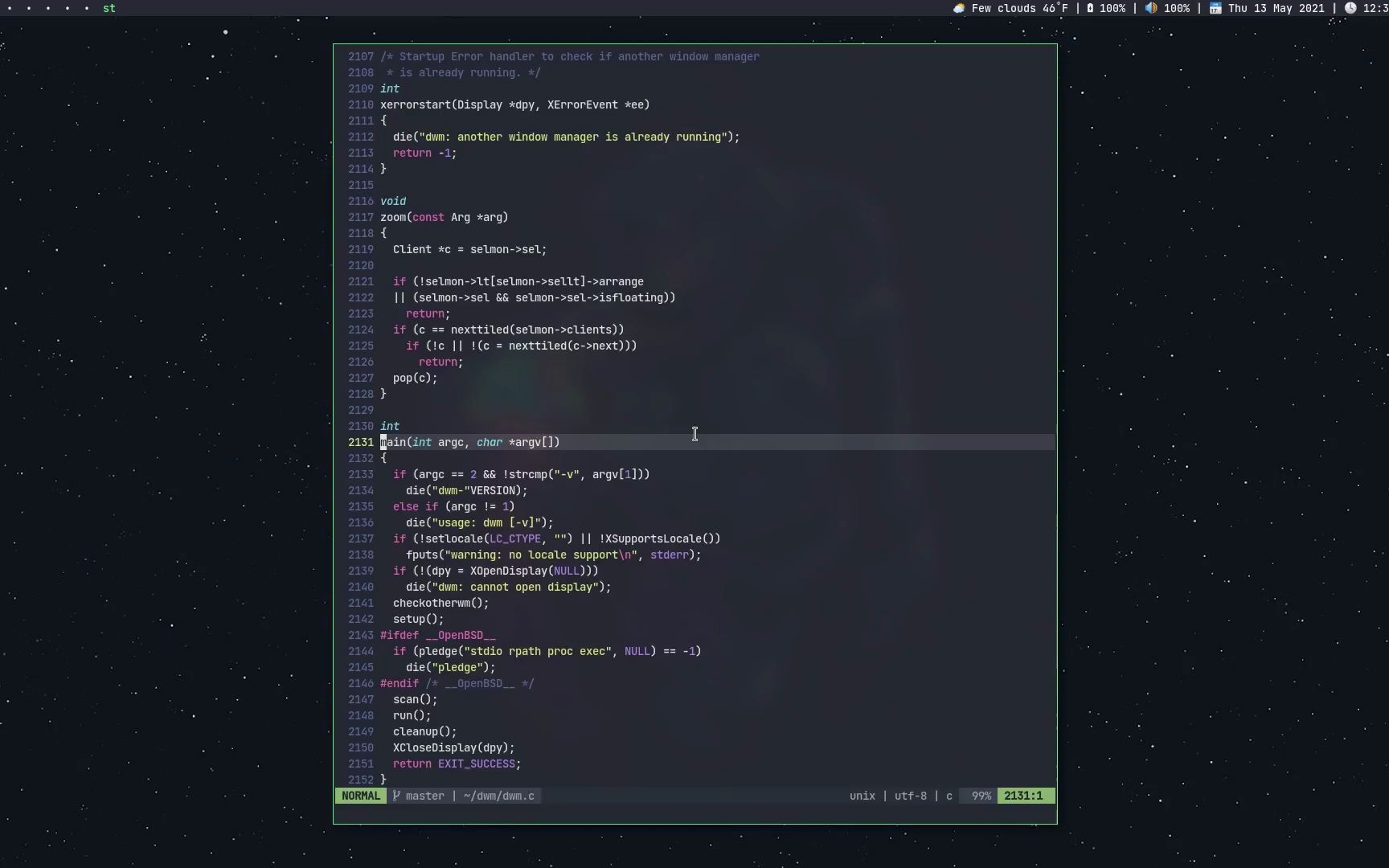1389x868 pixels.
Task: Place cursor on 'xerrorstart' function name
Action: pyautogui.click(x=416, y=104)
